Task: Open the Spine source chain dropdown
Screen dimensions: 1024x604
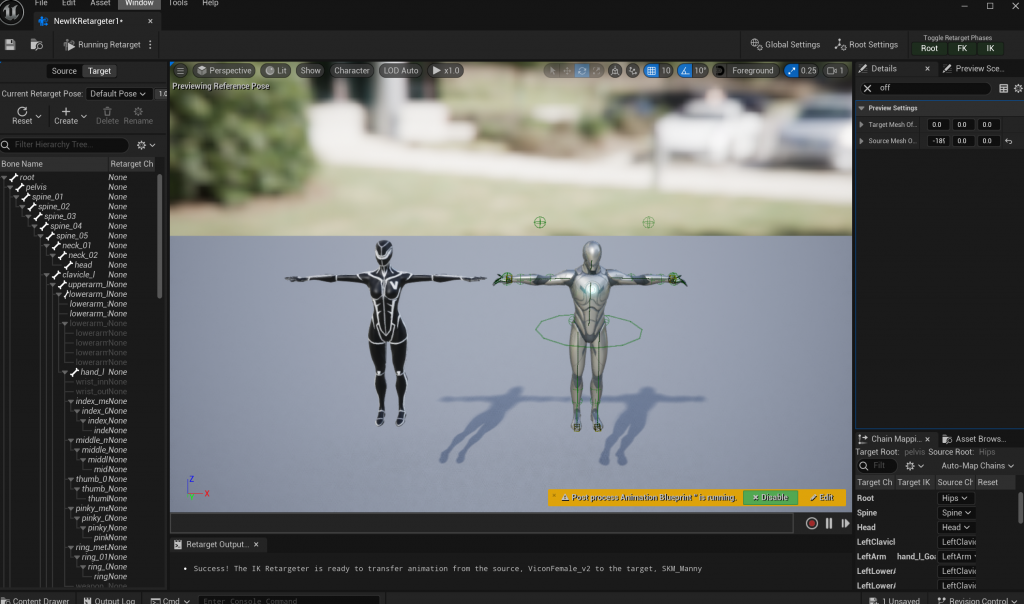Action: pos(957,513)
